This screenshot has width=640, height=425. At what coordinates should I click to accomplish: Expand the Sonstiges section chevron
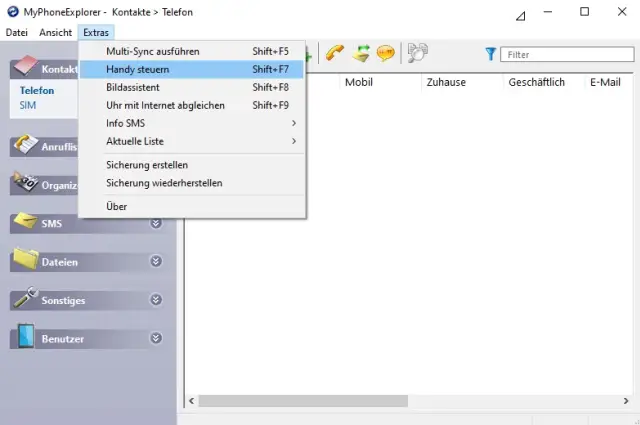(156, 300)
